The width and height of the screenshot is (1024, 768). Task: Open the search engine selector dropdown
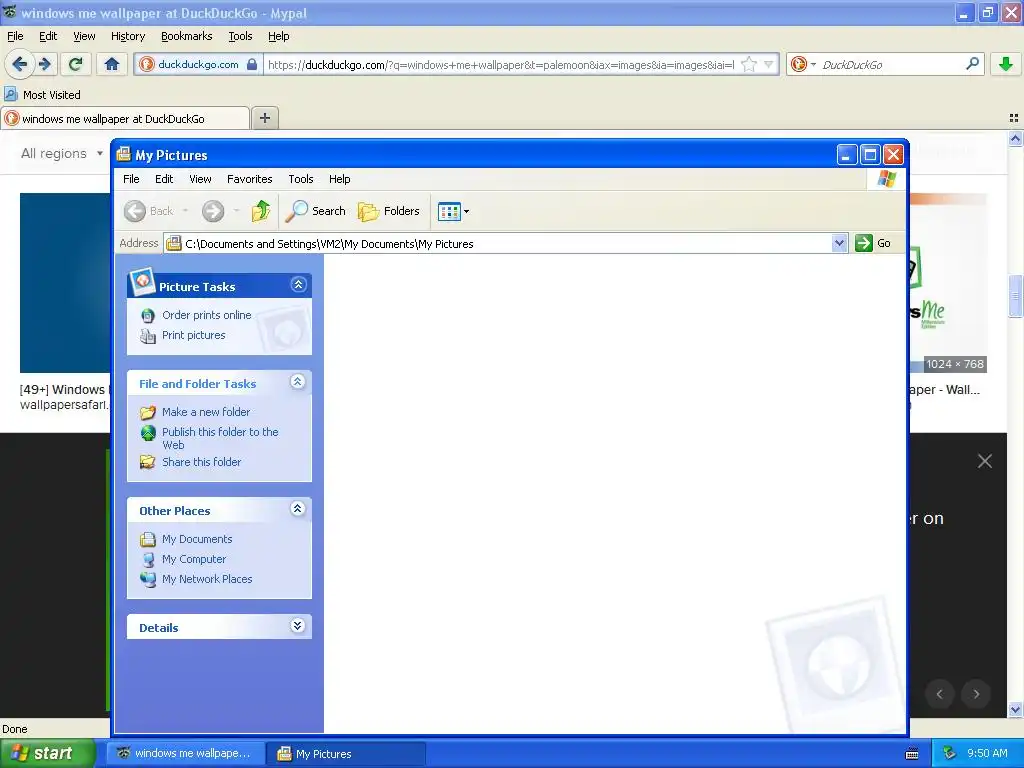click(x=814, y=64)
